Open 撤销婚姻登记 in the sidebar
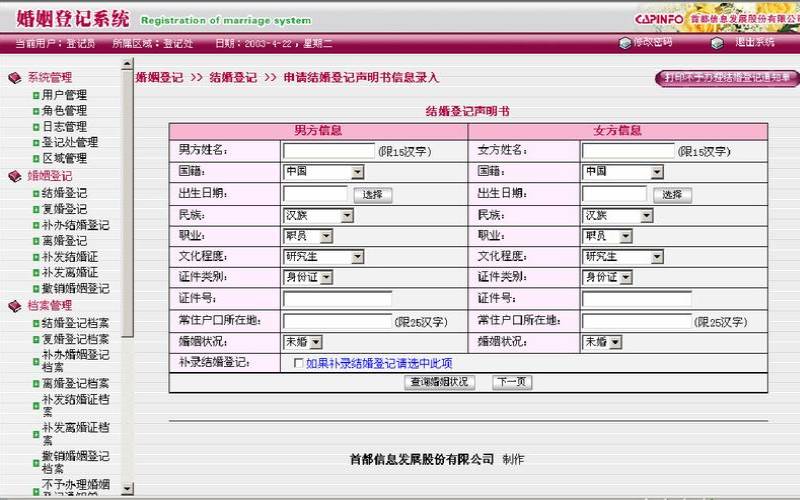 click(x=76, y=289)
